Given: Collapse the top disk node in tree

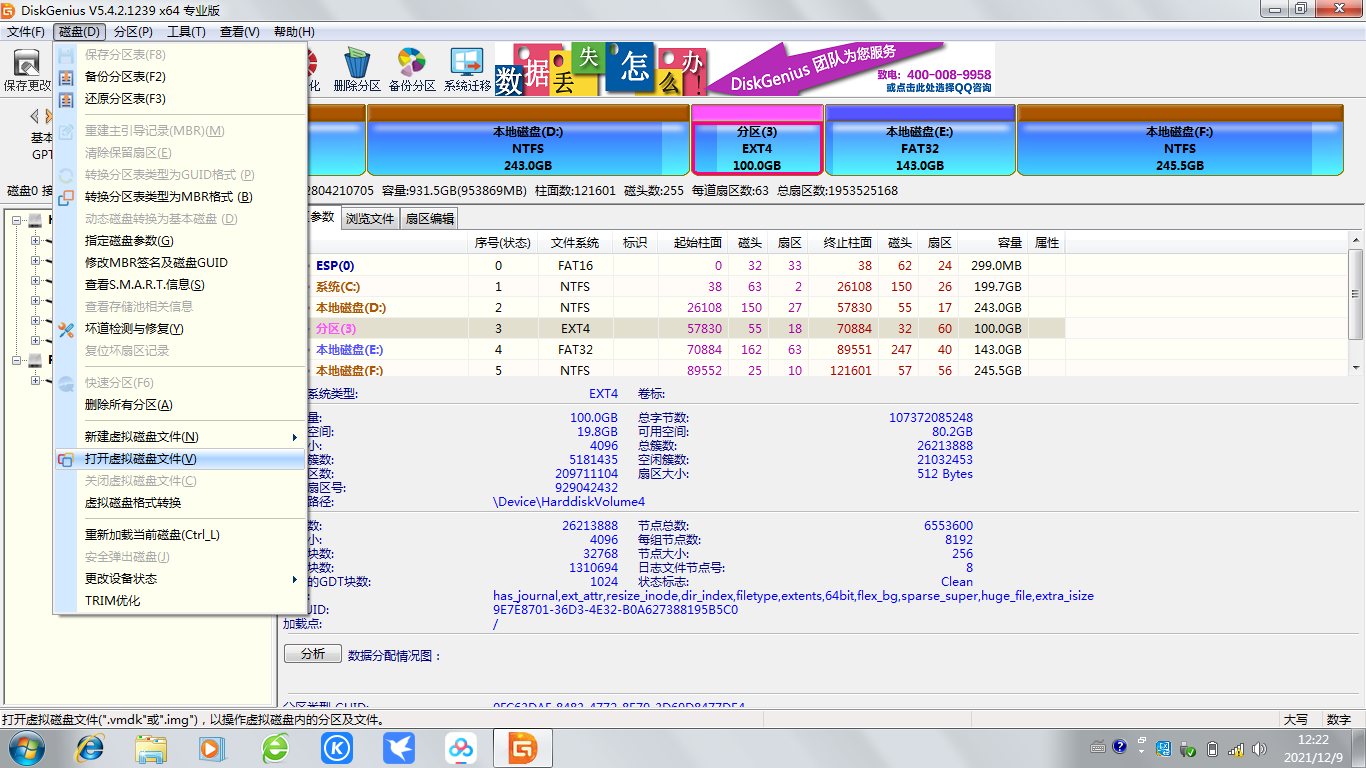Looking at the screenshot, I should (17, 220).
